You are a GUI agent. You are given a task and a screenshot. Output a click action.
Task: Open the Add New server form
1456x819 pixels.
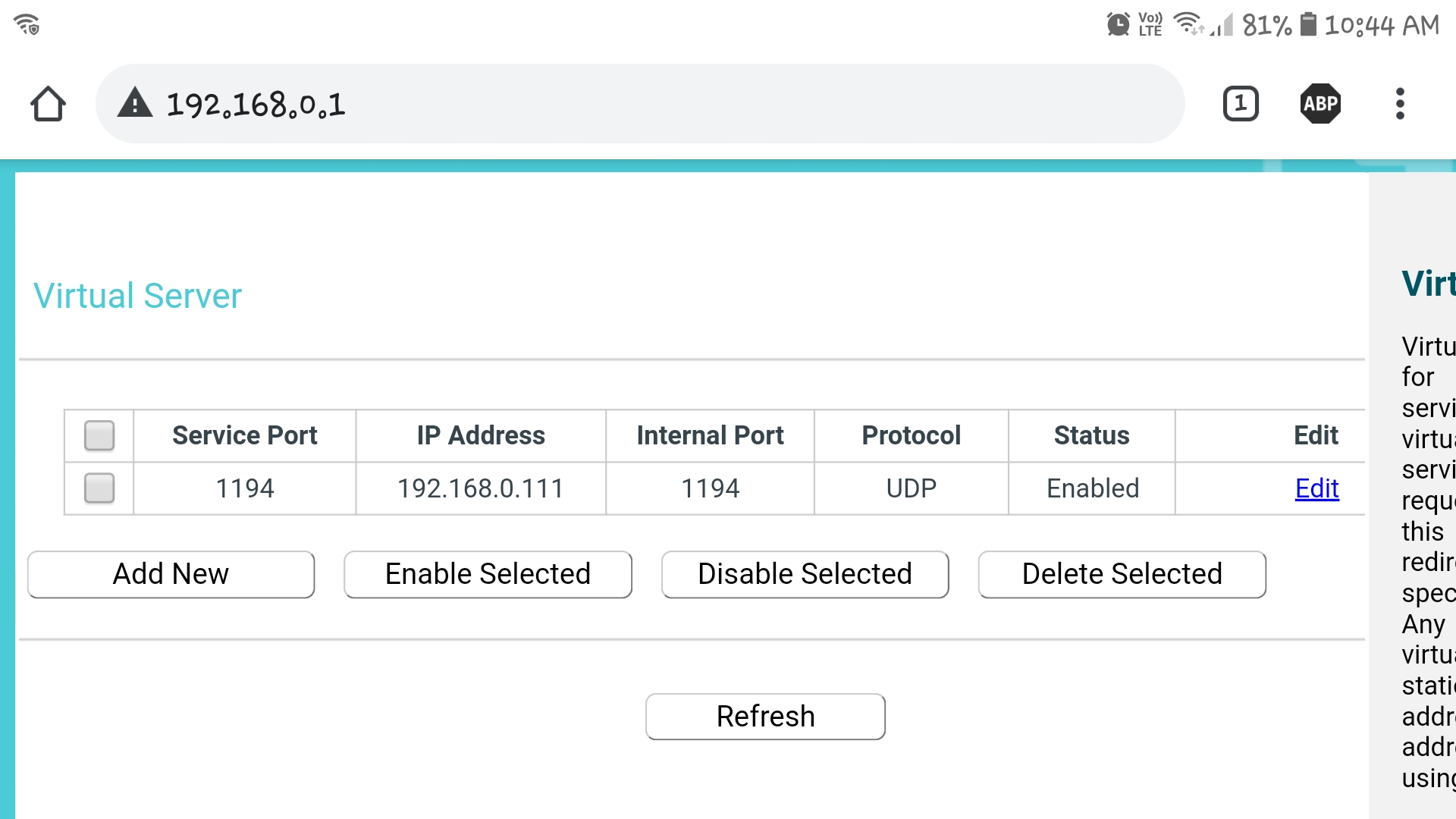pyautogui.click(x=171, y=574)
